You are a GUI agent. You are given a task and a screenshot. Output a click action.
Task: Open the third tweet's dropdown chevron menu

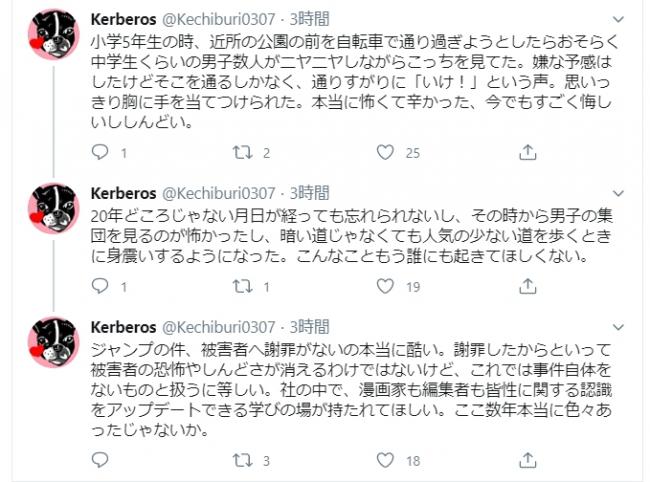(618, 327)
